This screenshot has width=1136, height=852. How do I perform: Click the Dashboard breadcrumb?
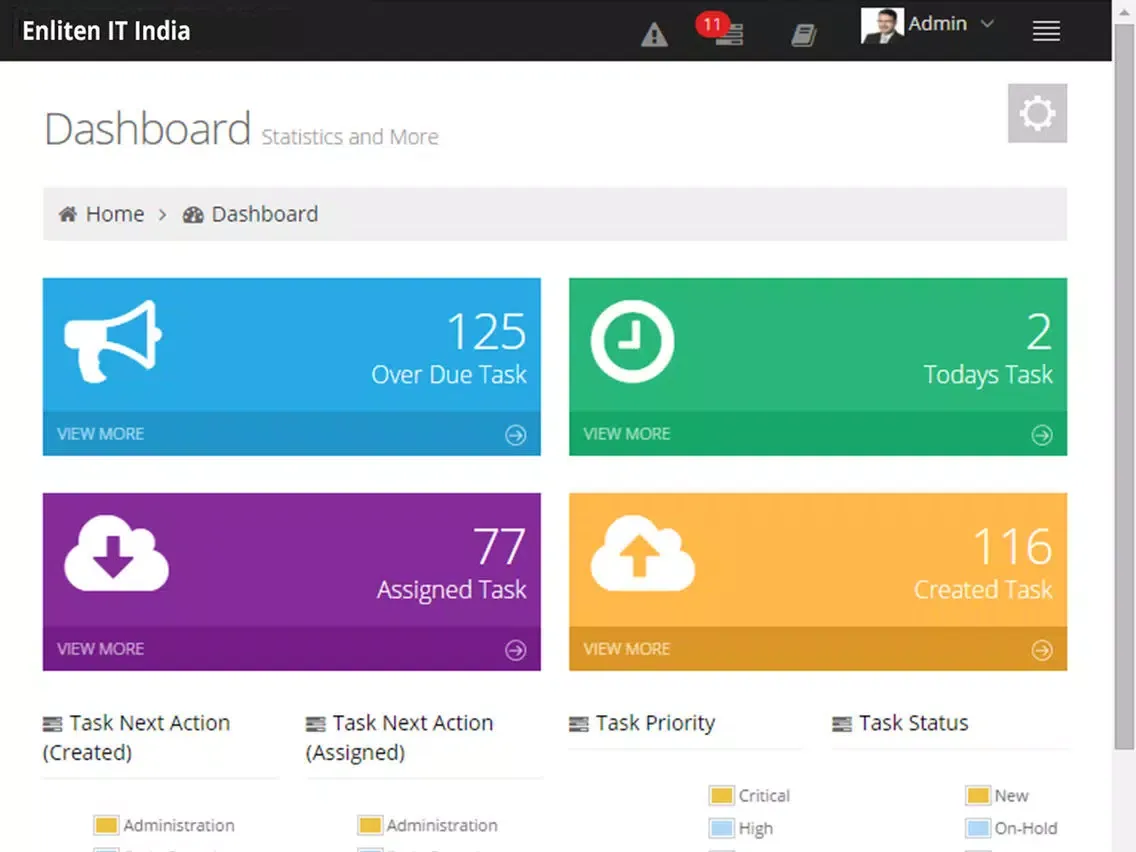point(264,214)
